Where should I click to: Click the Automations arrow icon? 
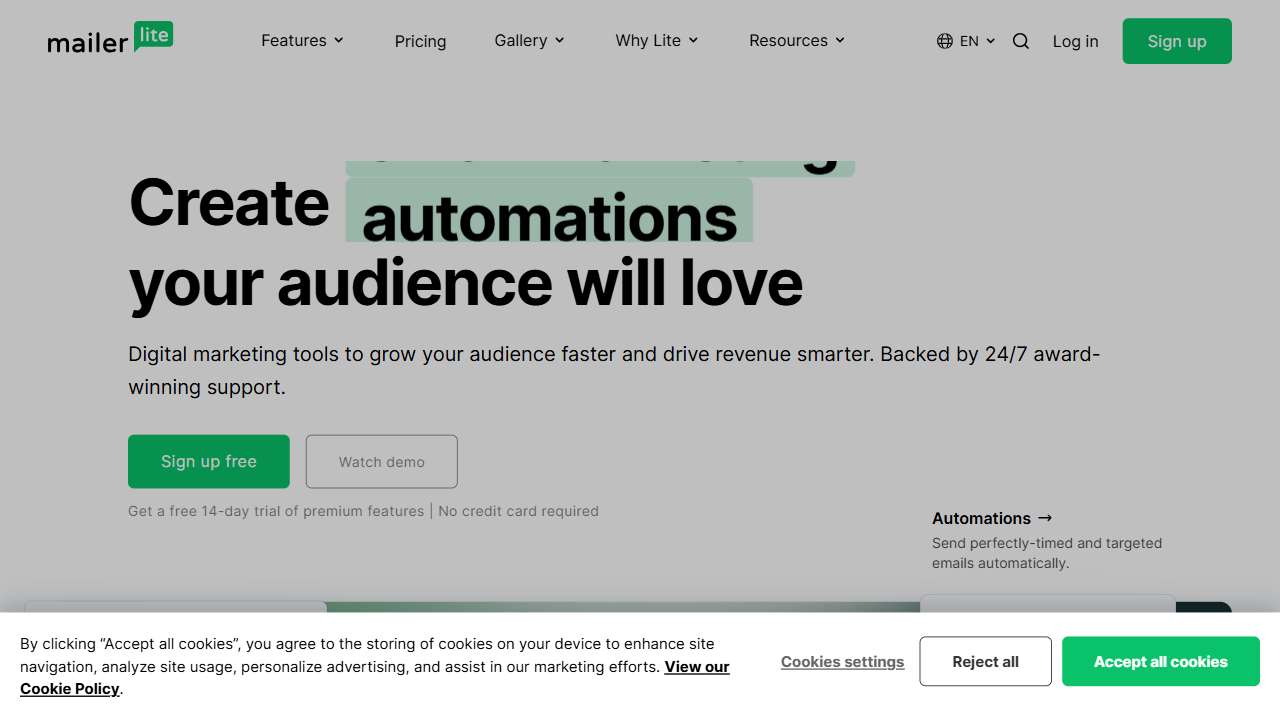click(1045, 518)
